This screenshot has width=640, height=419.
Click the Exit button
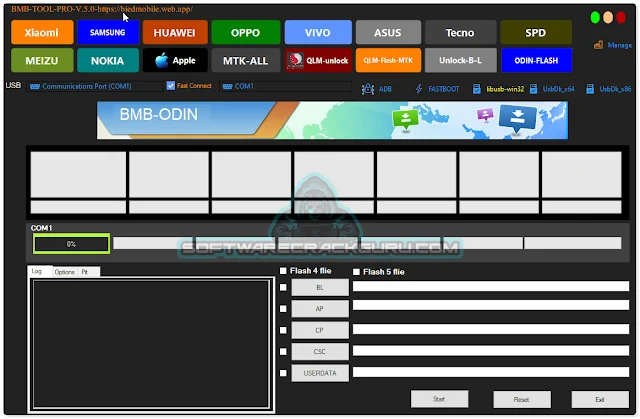coord(600,399)
